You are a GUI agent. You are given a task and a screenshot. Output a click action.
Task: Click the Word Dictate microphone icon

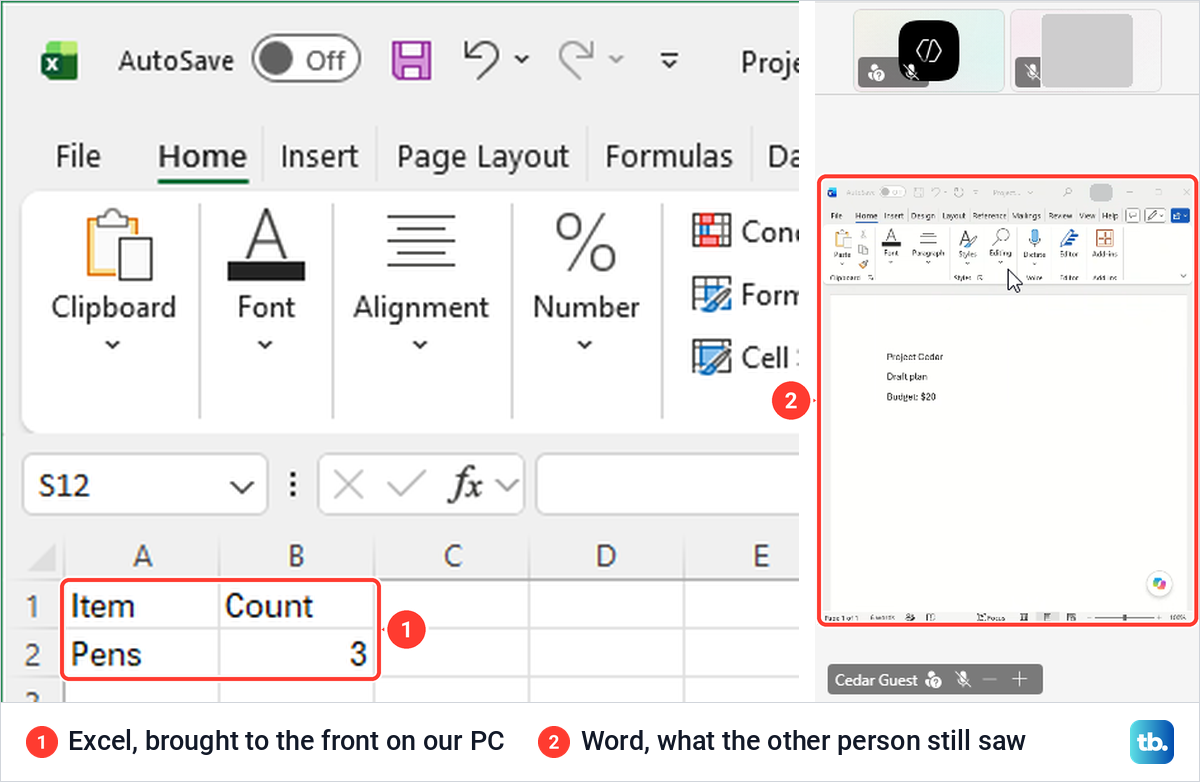(x=1034, y=238)
